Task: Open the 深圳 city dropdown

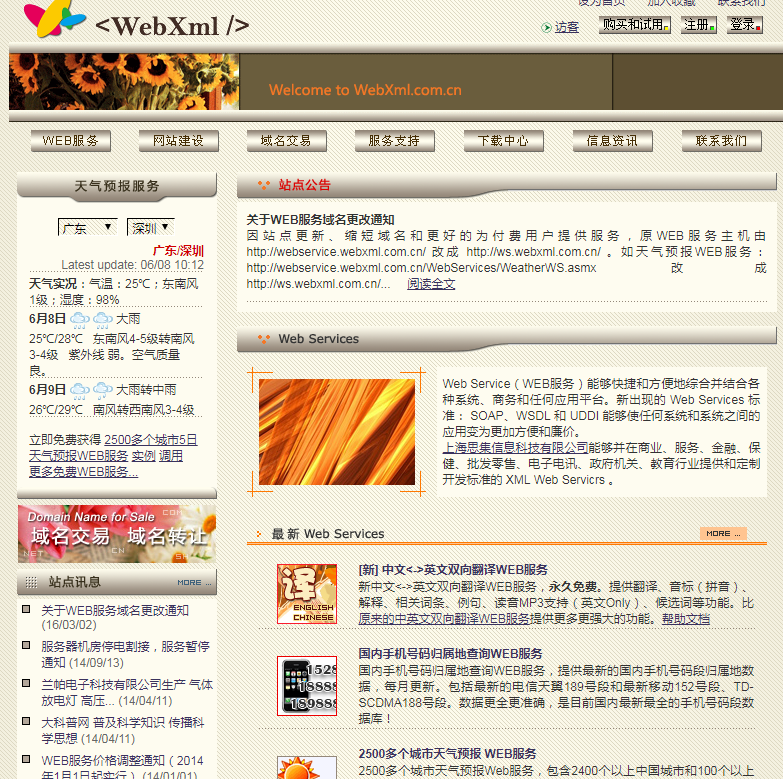Action: click(151, 227)
